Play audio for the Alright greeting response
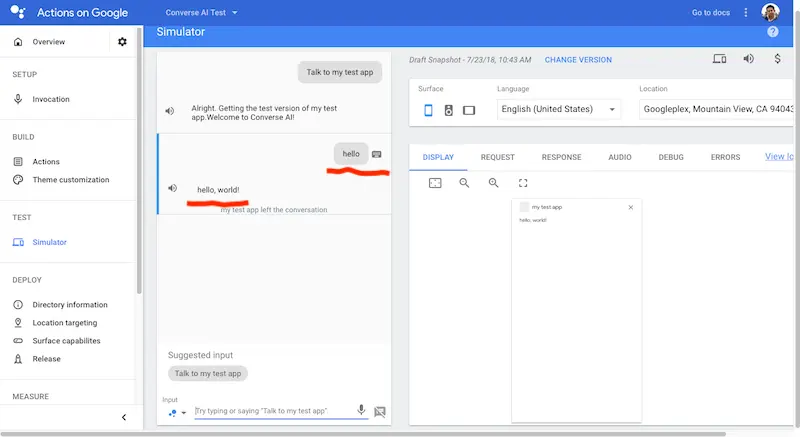 pyautogui.click(x=169, y=111)
